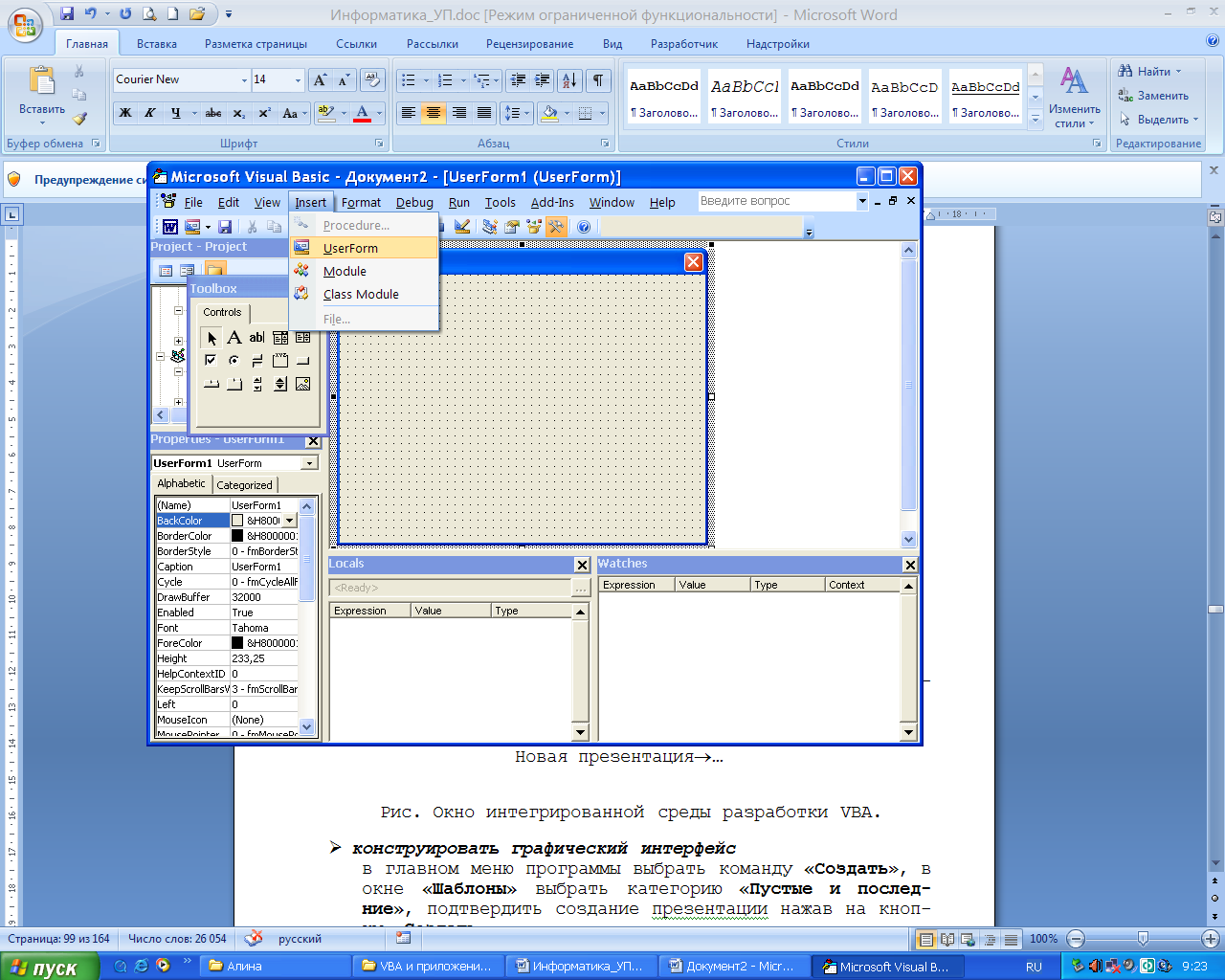Switch to the Categorized tab in Properties
The width and height of the screenshot is (1225, 980).
pyautogui.click(x=244, y=485)
